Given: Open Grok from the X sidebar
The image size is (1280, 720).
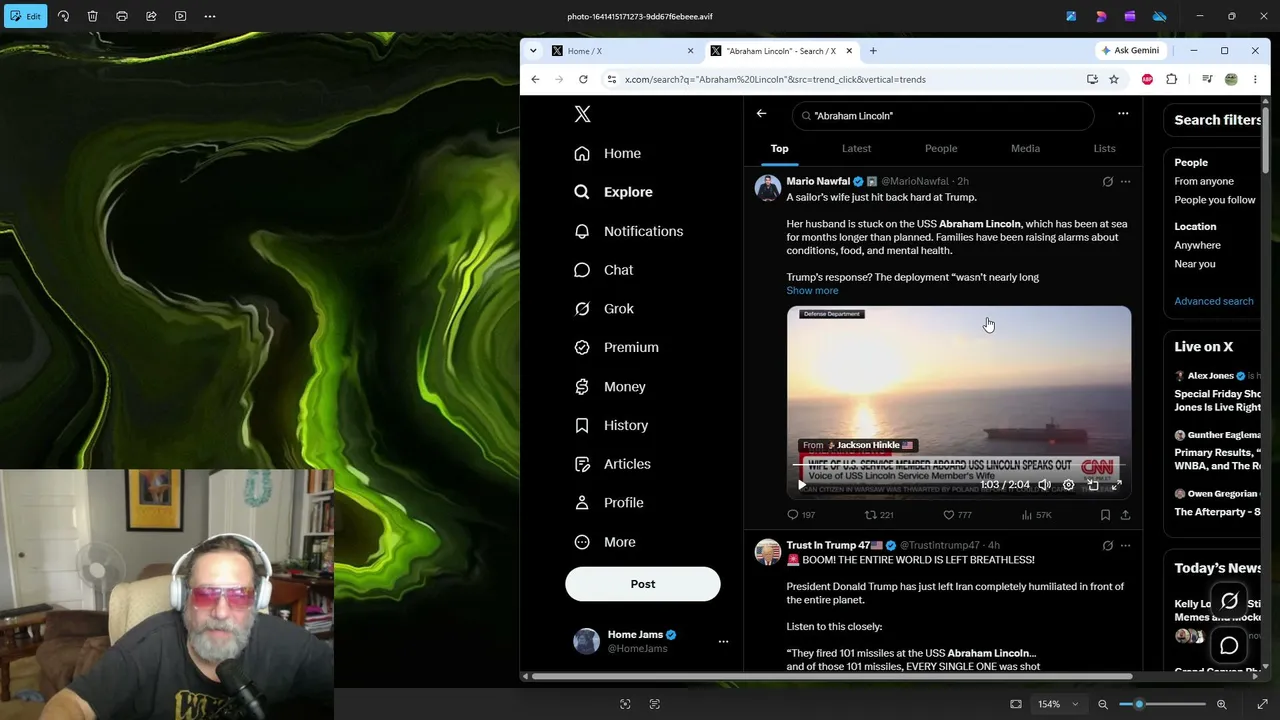Looking at the screenshot, I should 604,309.
